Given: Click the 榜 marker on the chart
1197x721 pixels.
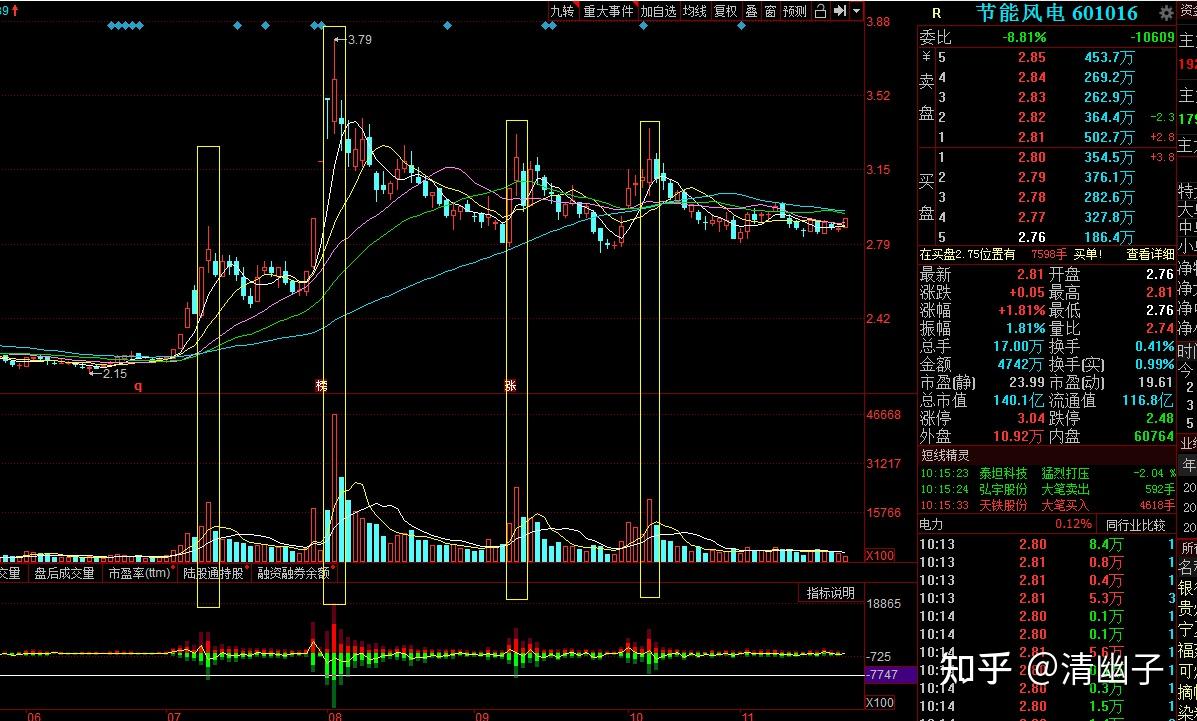Looking at the screenshot, I should click(321, 386).
